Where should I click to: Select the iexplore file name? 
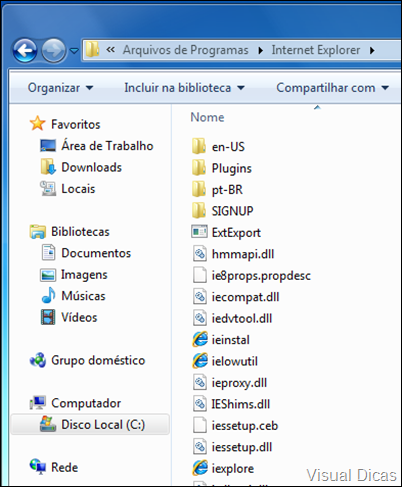tap(233, 469)
